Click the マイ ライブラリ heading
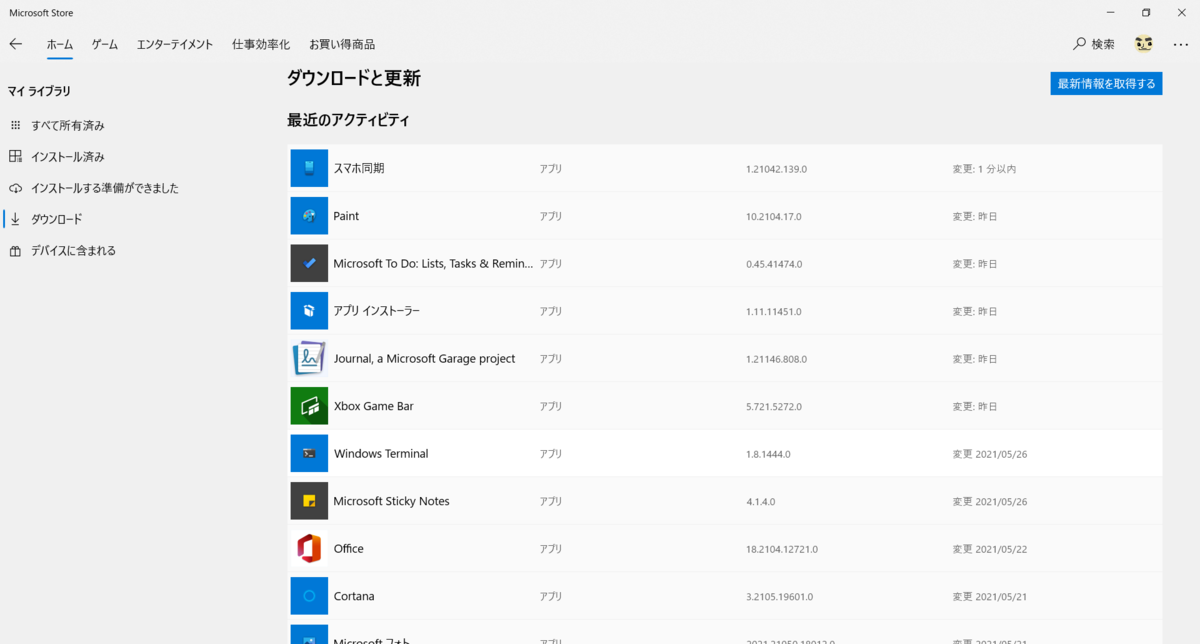The width and height of the screenshot is (1200, 644). [40, 91]
